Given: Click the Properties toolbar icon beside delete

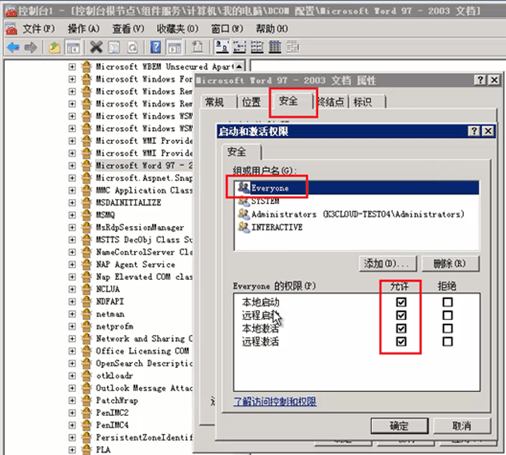Looking at the screenshot, I should pyautogui.click(x=114, y=47).
